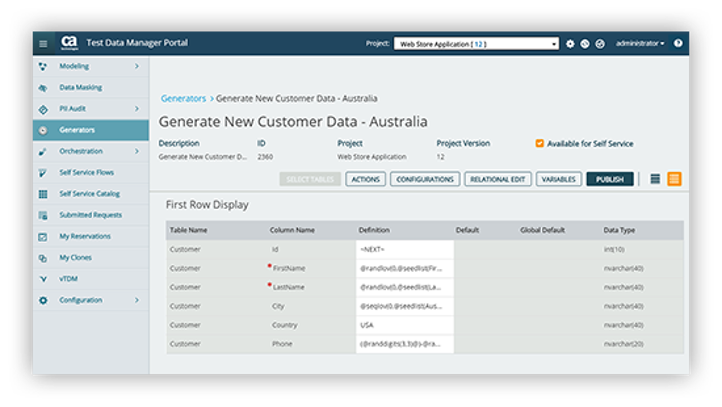
Task: Click the help question mark icon
Action: 678,44
